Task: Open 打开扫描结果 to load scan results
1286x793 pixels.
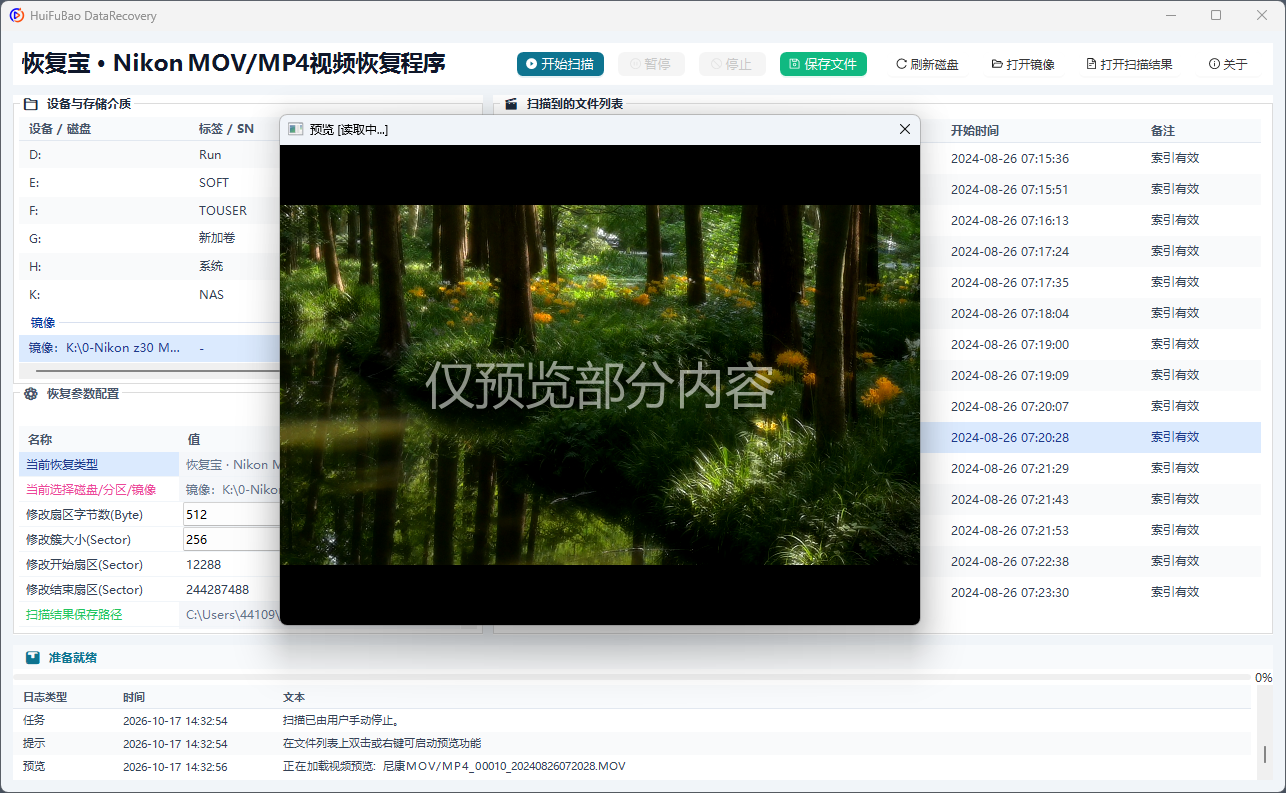Action: 1129,64
